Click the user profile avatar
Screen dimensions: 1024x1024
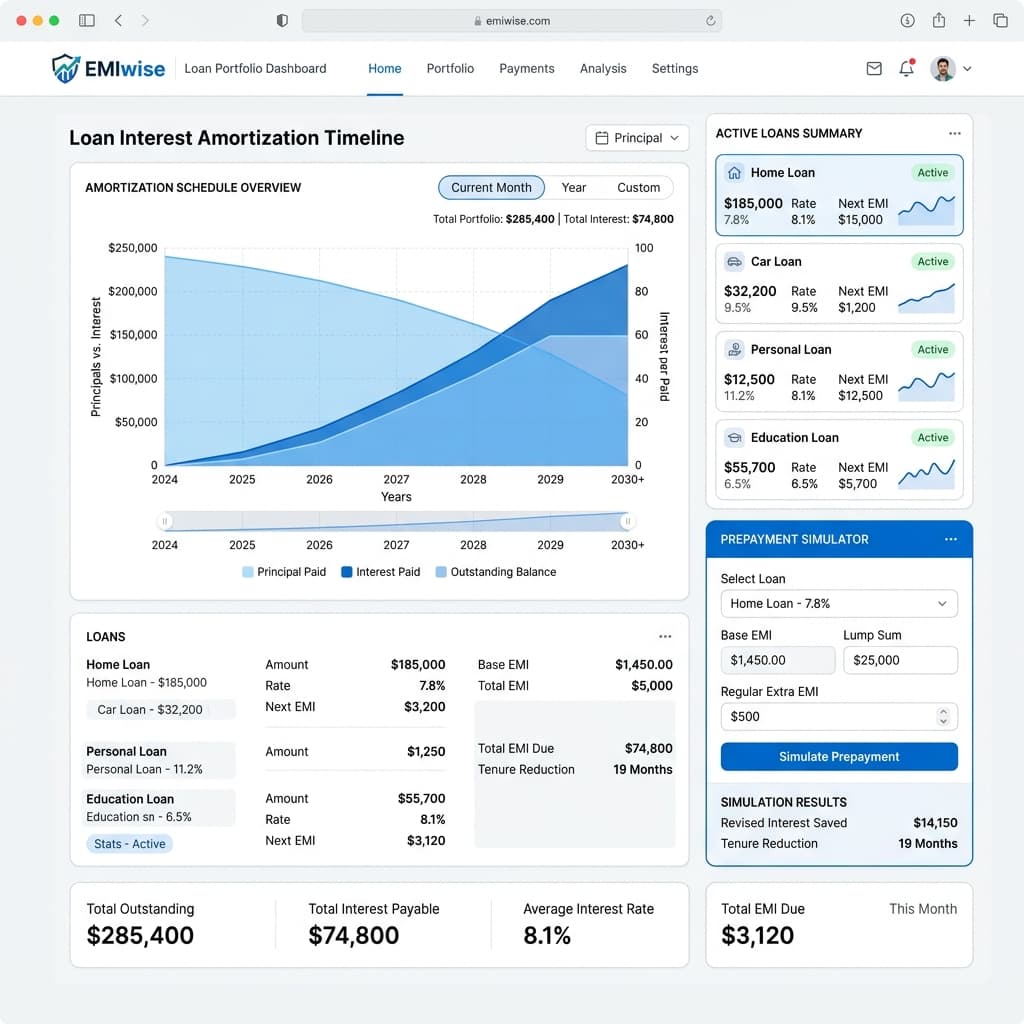pyautogui.click(x=942, y=69)
